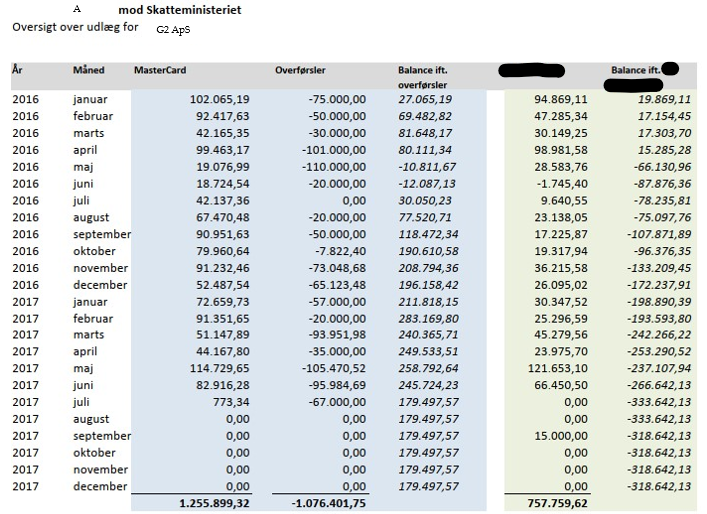
Task: Click the Overførsler column header
Action: (x=300, y=70)
